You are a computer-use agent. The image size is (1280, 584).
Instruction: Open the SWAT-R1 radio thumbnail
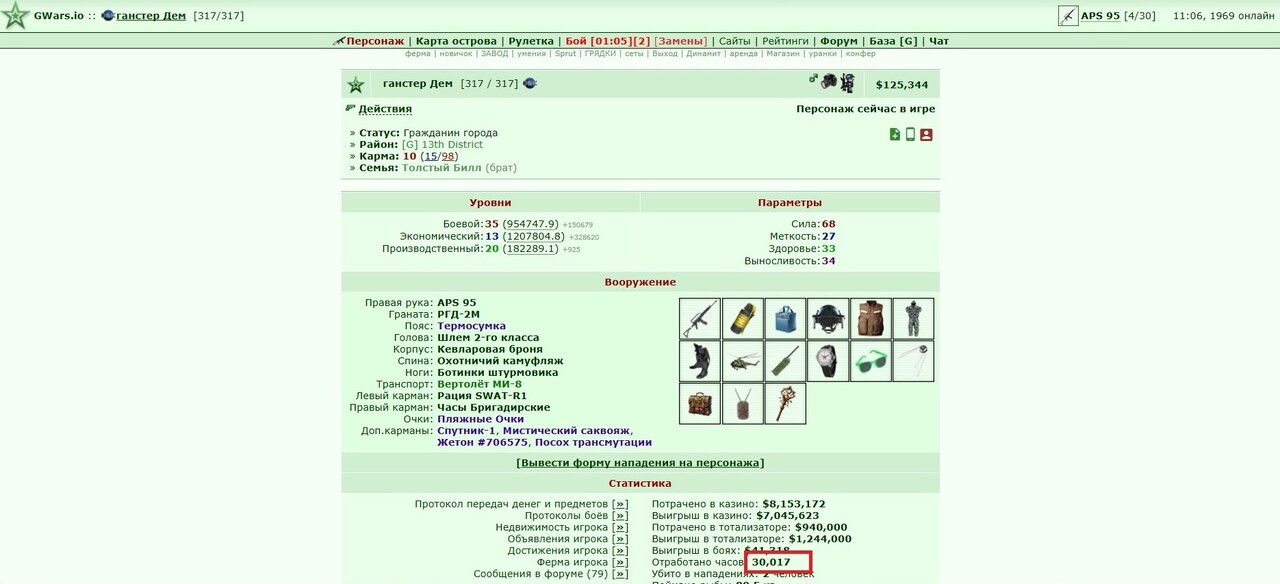[x=786, y=361]
